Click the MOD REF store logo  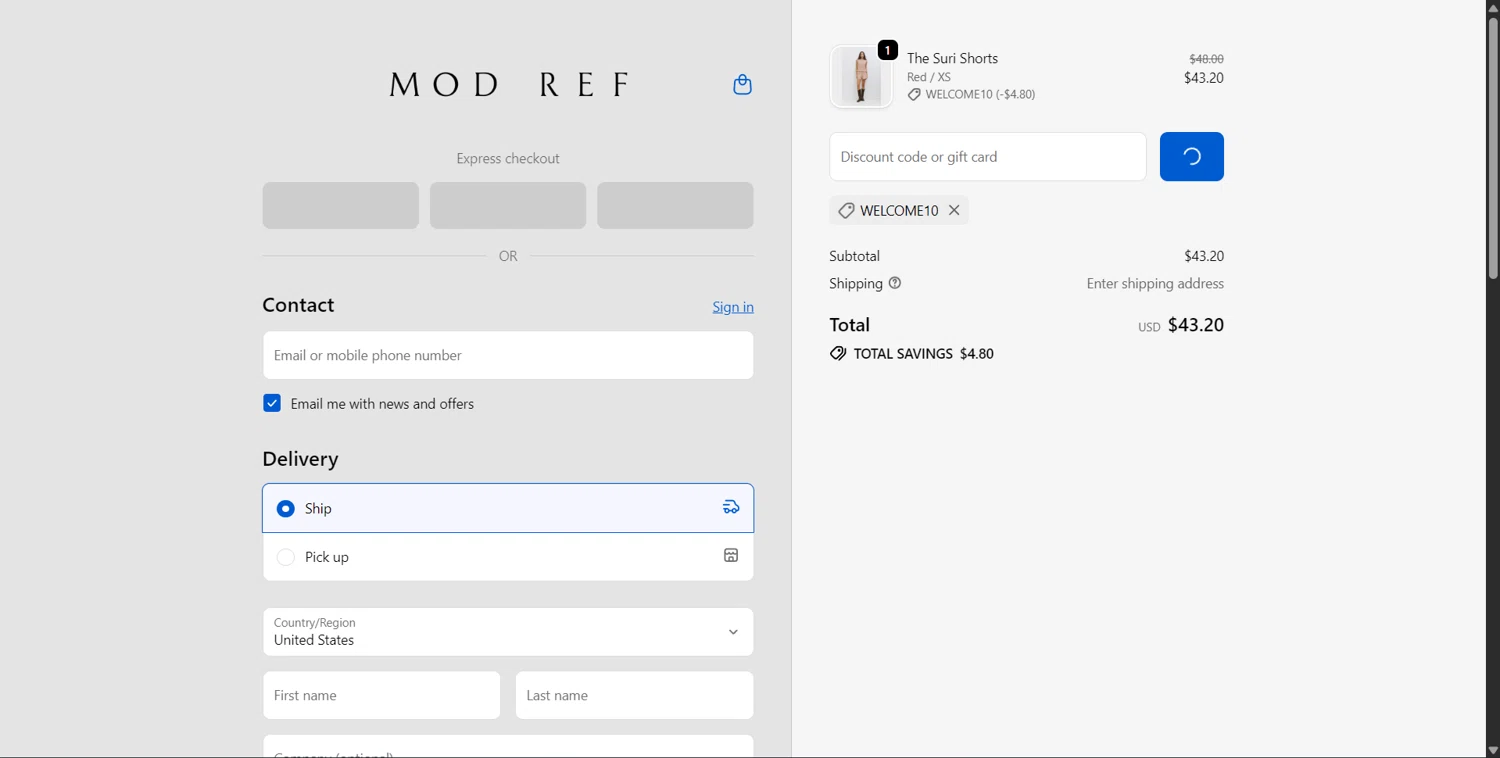(x=509, y=85)
